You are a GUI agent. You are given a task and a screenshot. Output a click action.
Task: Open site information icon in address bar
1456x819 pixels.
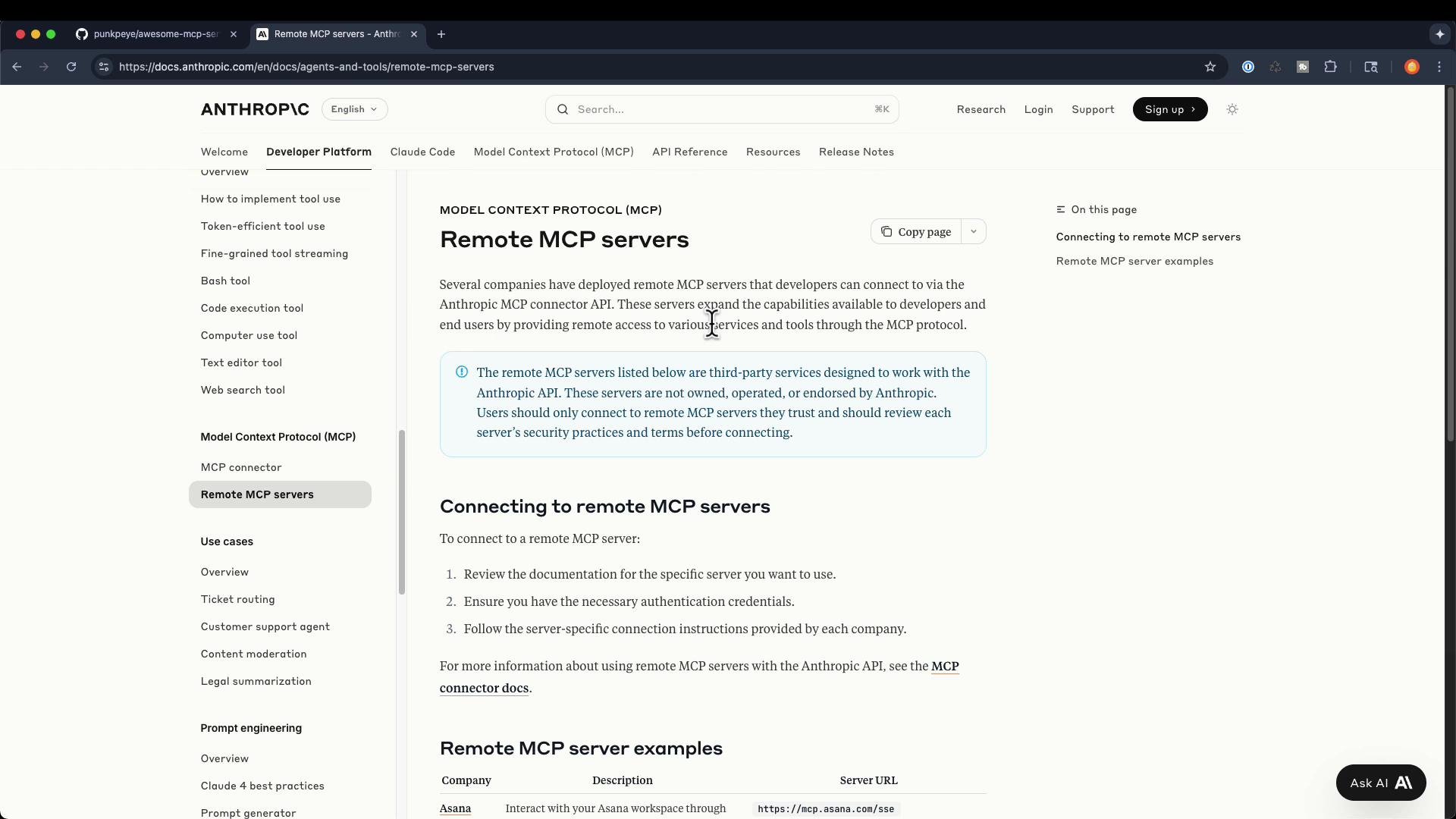104,67
